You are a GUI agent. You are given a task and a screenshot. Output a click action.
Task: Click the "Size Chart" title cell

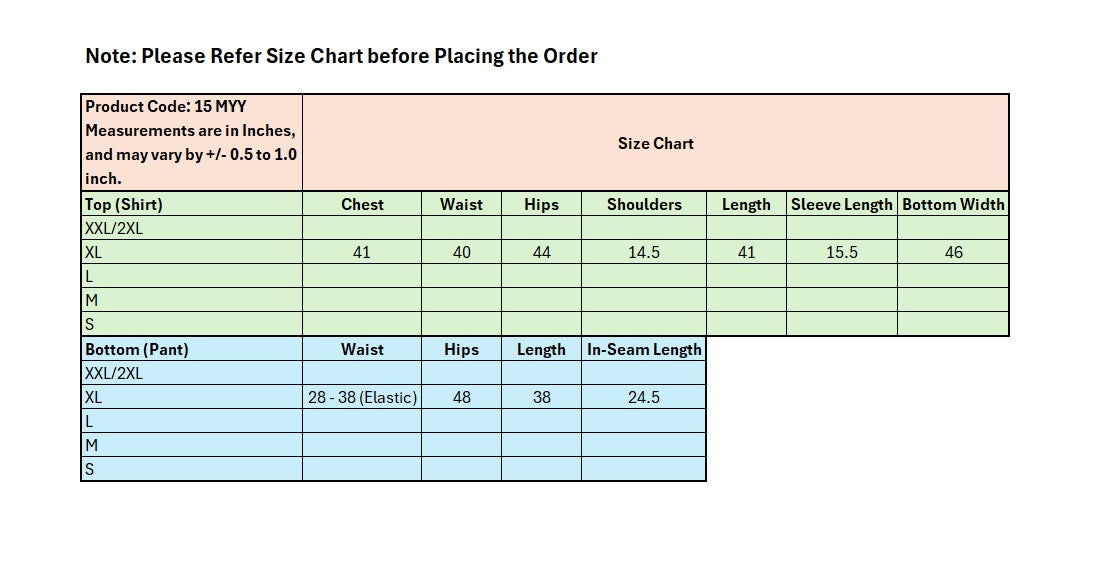pyautogui.click(x=655, y=143)
